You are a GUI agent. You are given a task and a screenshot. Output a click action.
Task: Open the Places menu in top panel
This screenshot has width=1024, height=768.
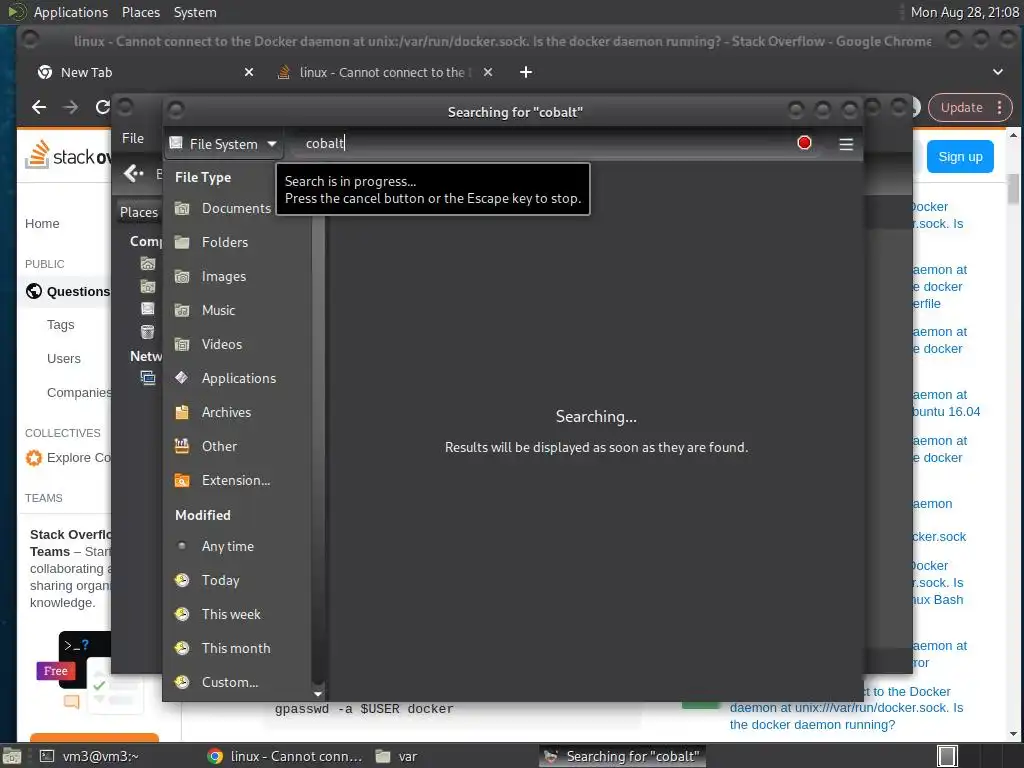coord(140,12)
